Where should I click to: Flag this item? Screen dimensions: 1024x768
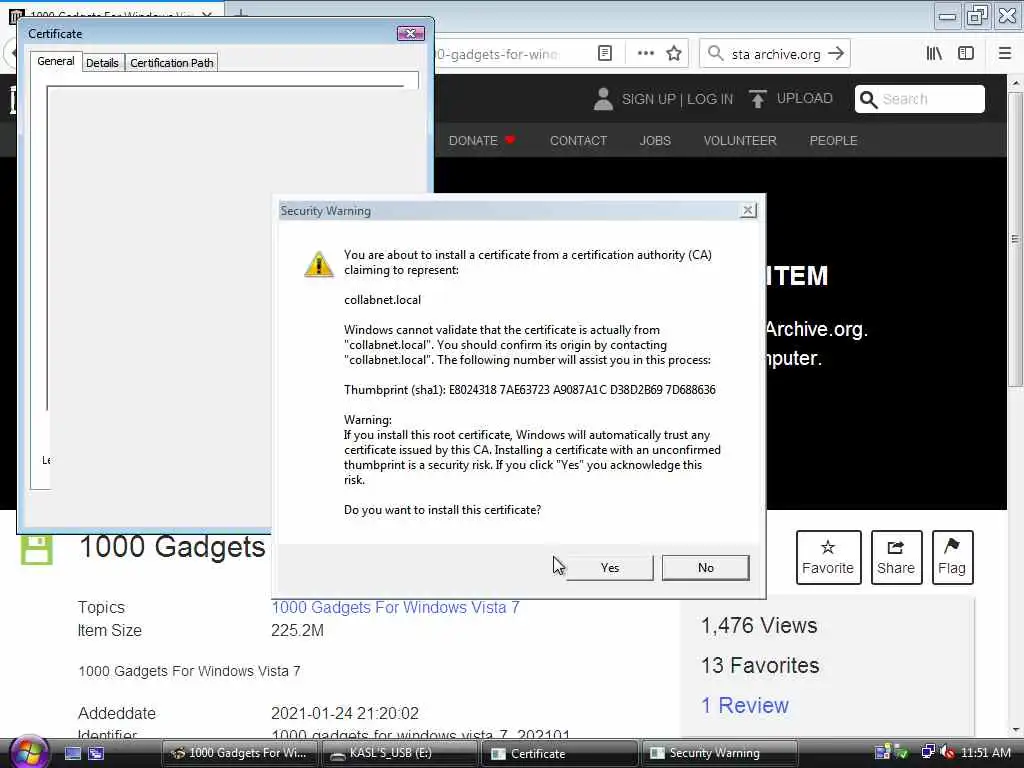coord(952,557)
